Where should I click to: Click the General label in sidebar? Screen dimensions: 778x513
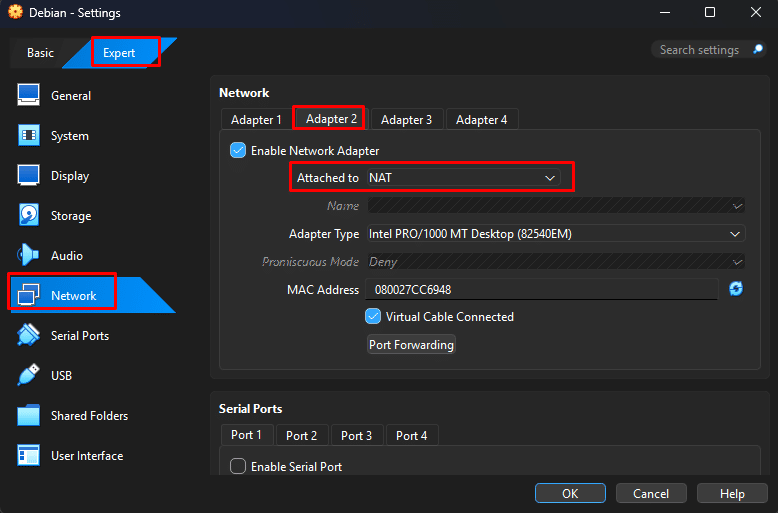(x=71, y=95)
